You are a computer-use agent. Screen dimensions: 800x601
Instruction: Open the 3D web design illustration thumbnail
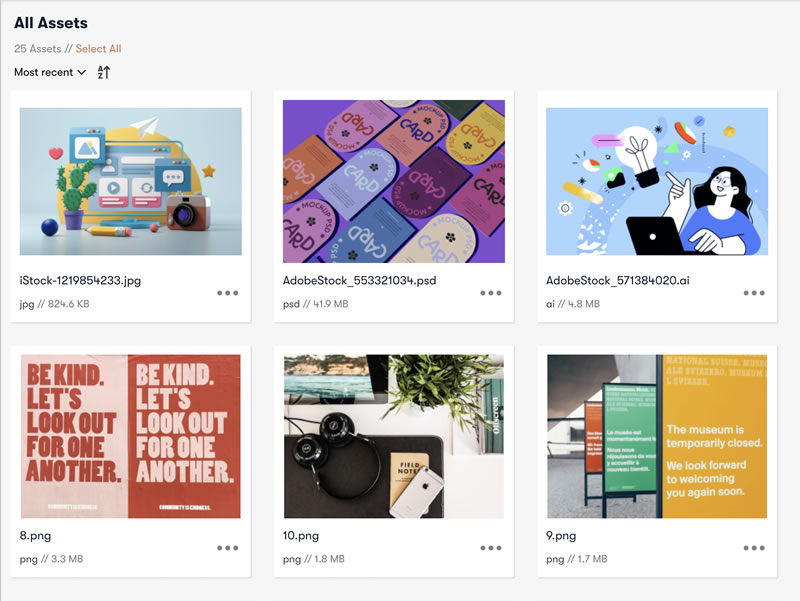[131, 181]
